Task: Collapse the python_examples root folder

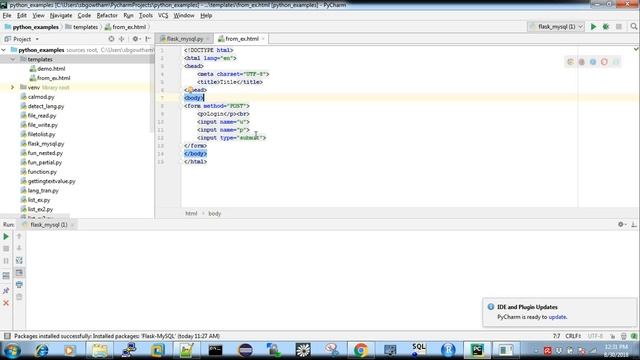Action: (4, 50)
